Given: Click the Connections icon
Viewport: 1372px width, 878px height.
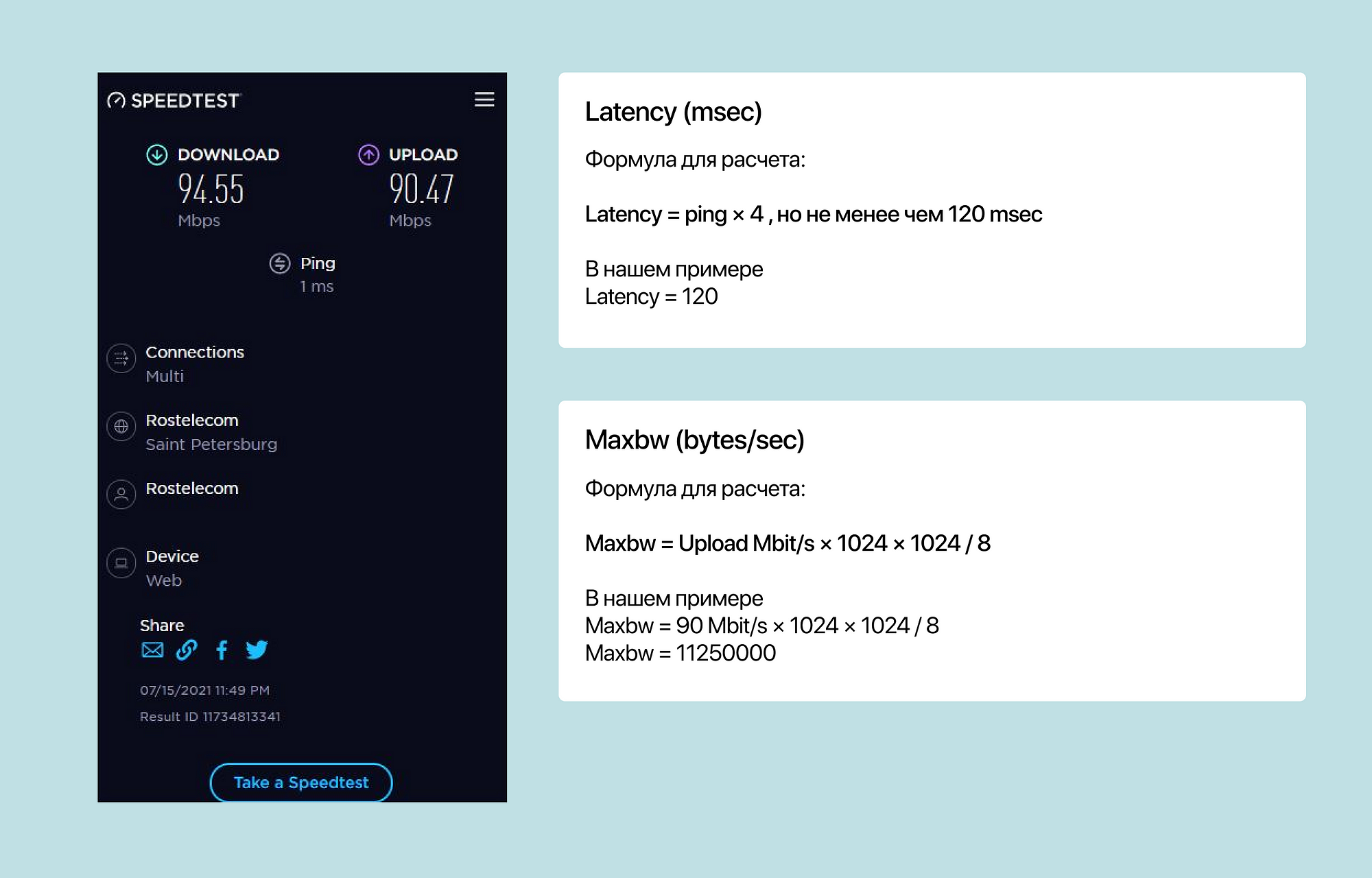Looking at the screenshot, I should tap(121, 358).
